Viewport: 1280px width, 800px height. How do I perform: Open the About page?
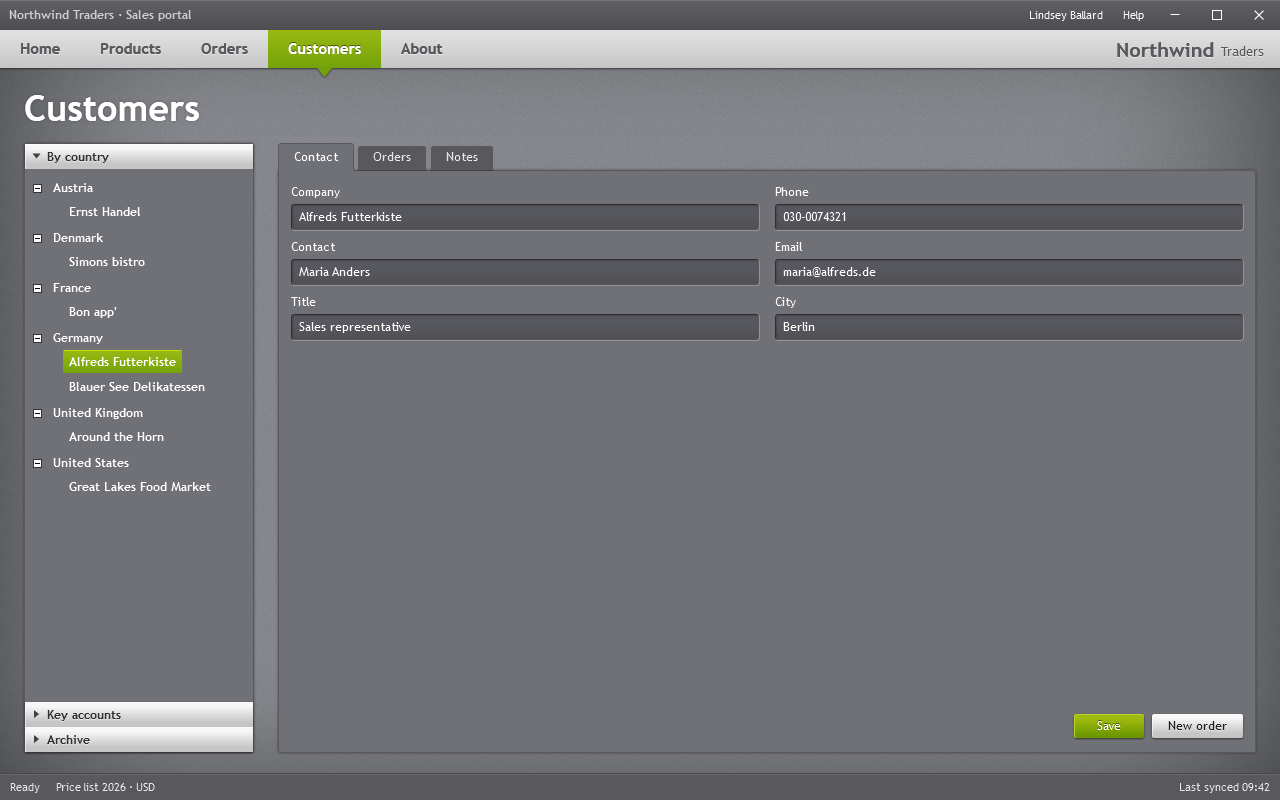click(421, 49)
